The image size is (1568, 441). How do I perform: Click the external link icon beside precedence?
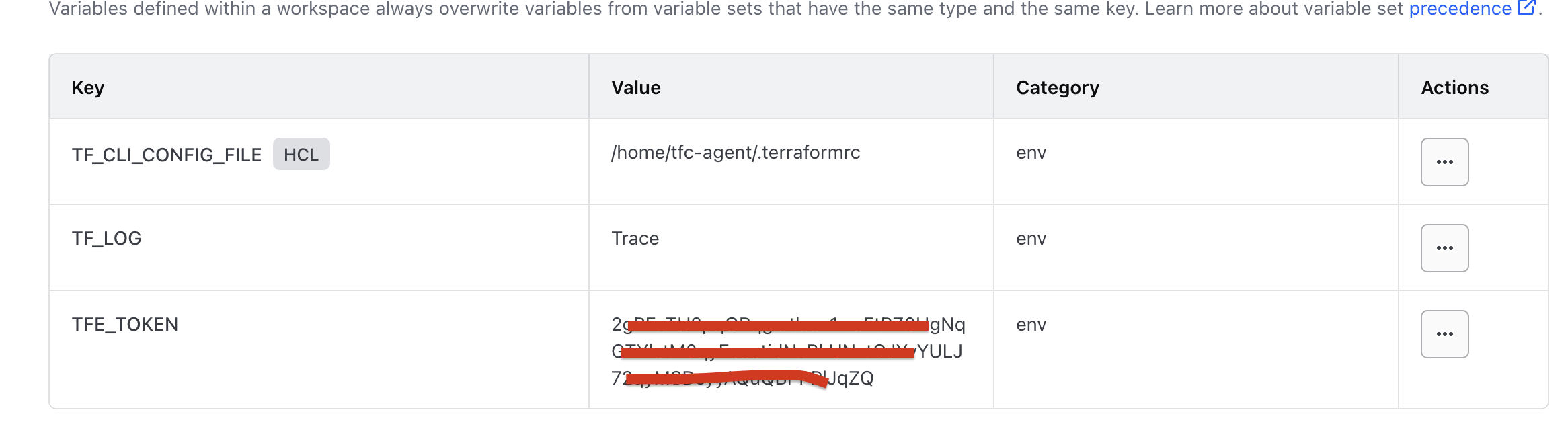tap(1526, 8)
